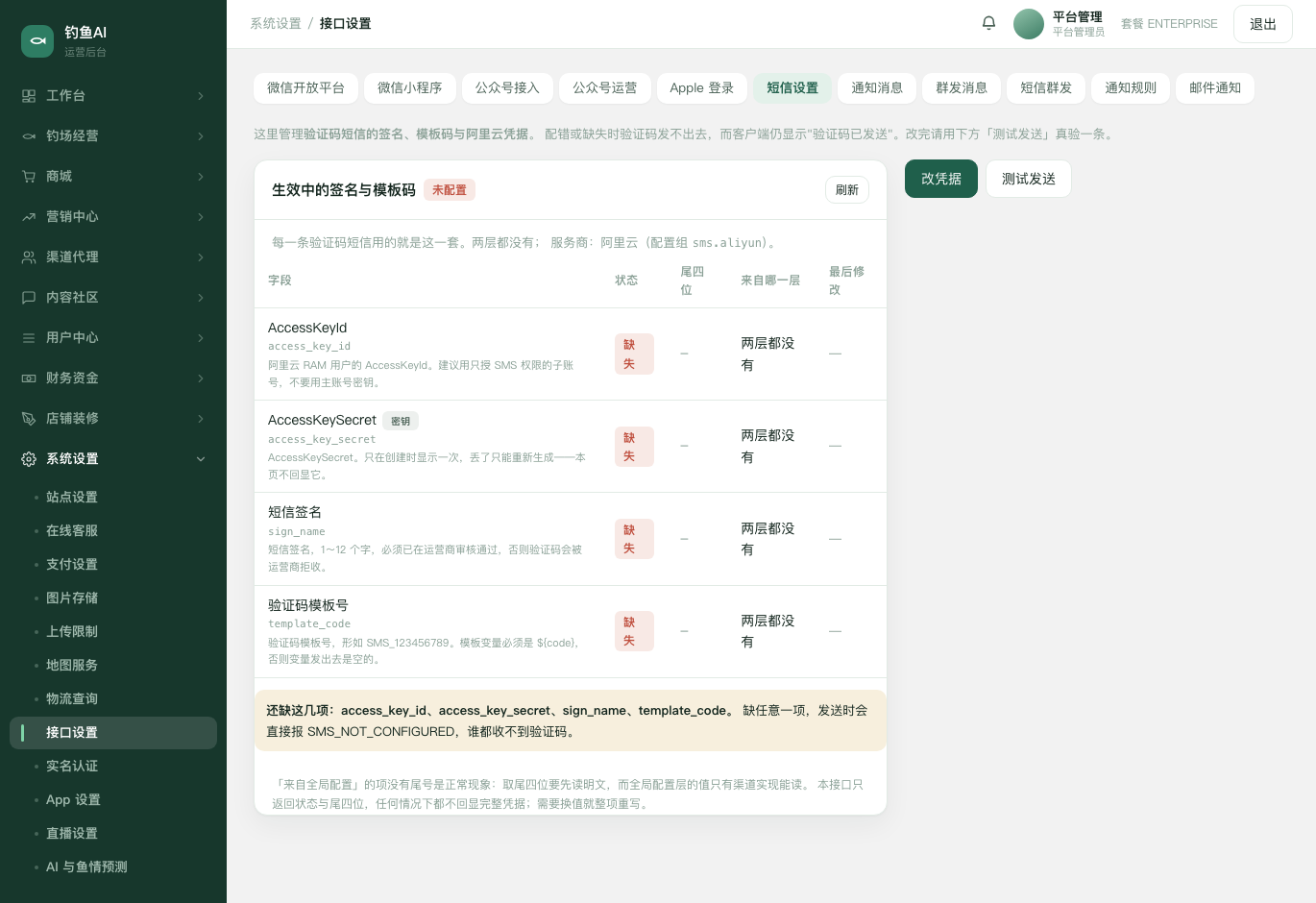Open 地图服务 in the sidebar

(x=113, y=666)
